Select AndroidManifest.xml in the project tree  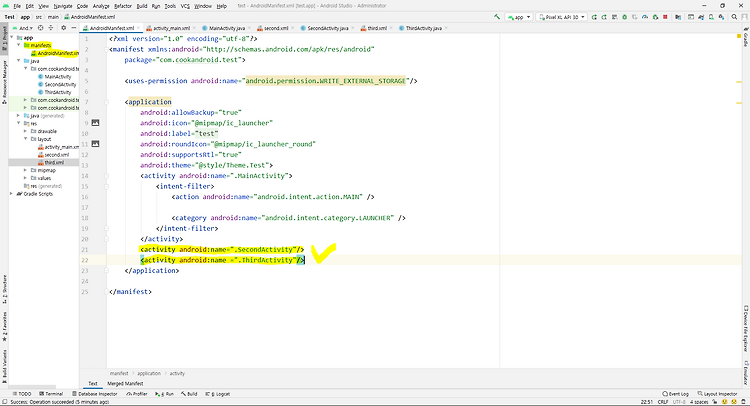pos(55,53)
